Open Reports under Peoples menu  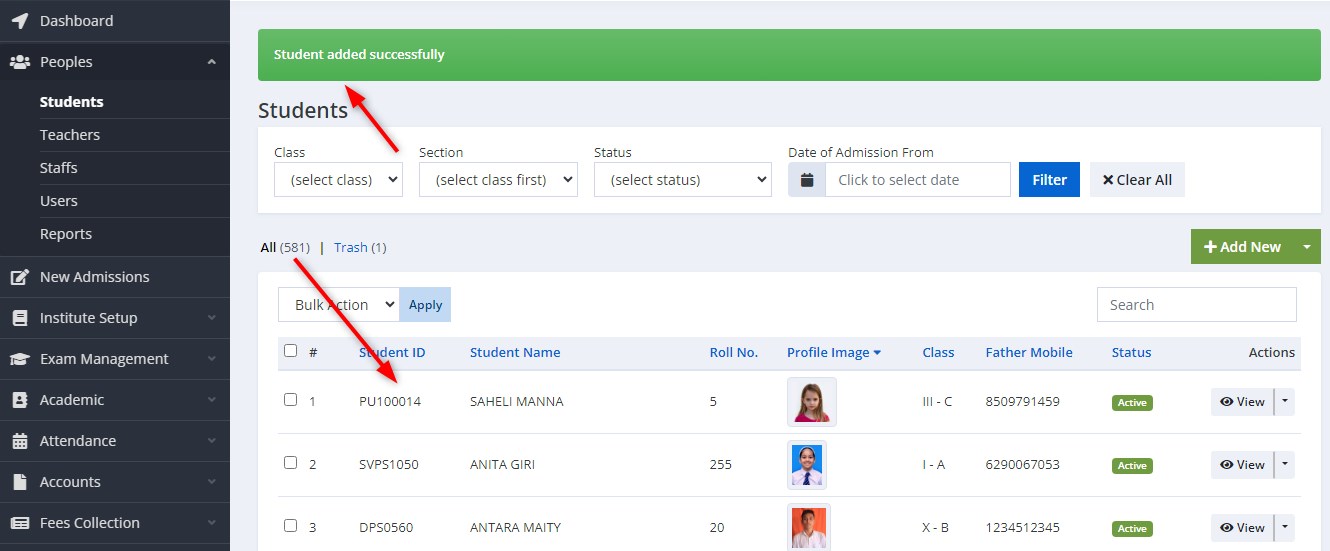pos(66,234)
